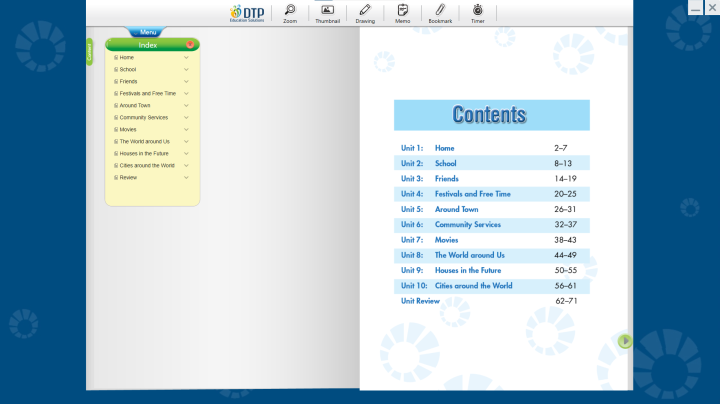This screenshot has width=720, height=404.
Task: Expand the Festivals and Free Time chevron
Action: pyautogui.click(x=186, y=93)
